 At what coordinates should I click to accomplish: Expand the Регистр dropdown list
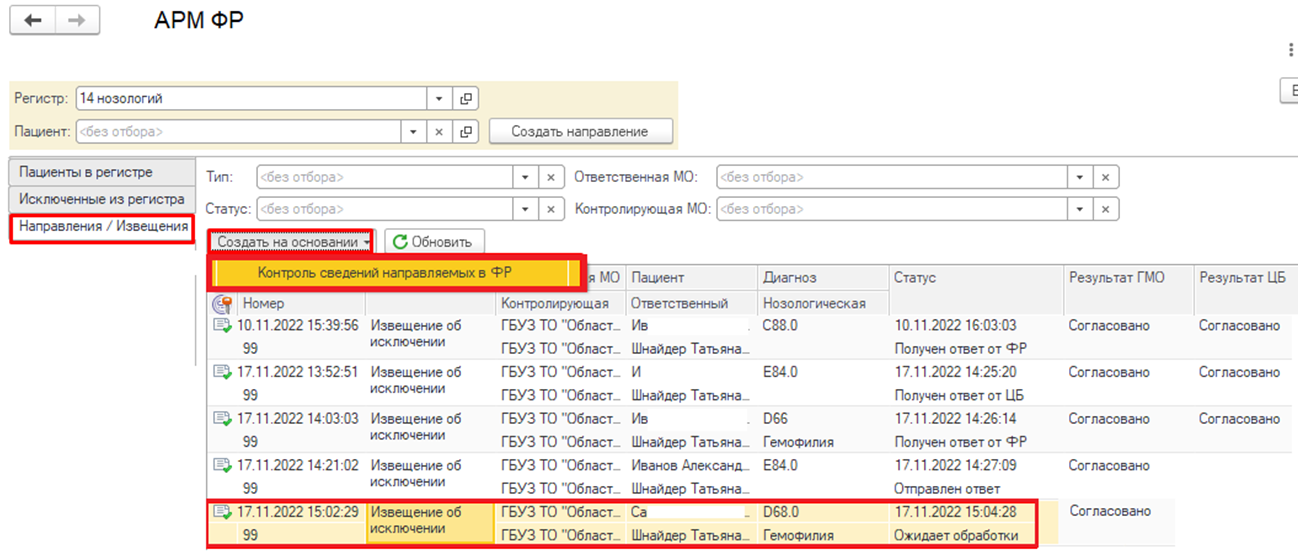[440, 99]
